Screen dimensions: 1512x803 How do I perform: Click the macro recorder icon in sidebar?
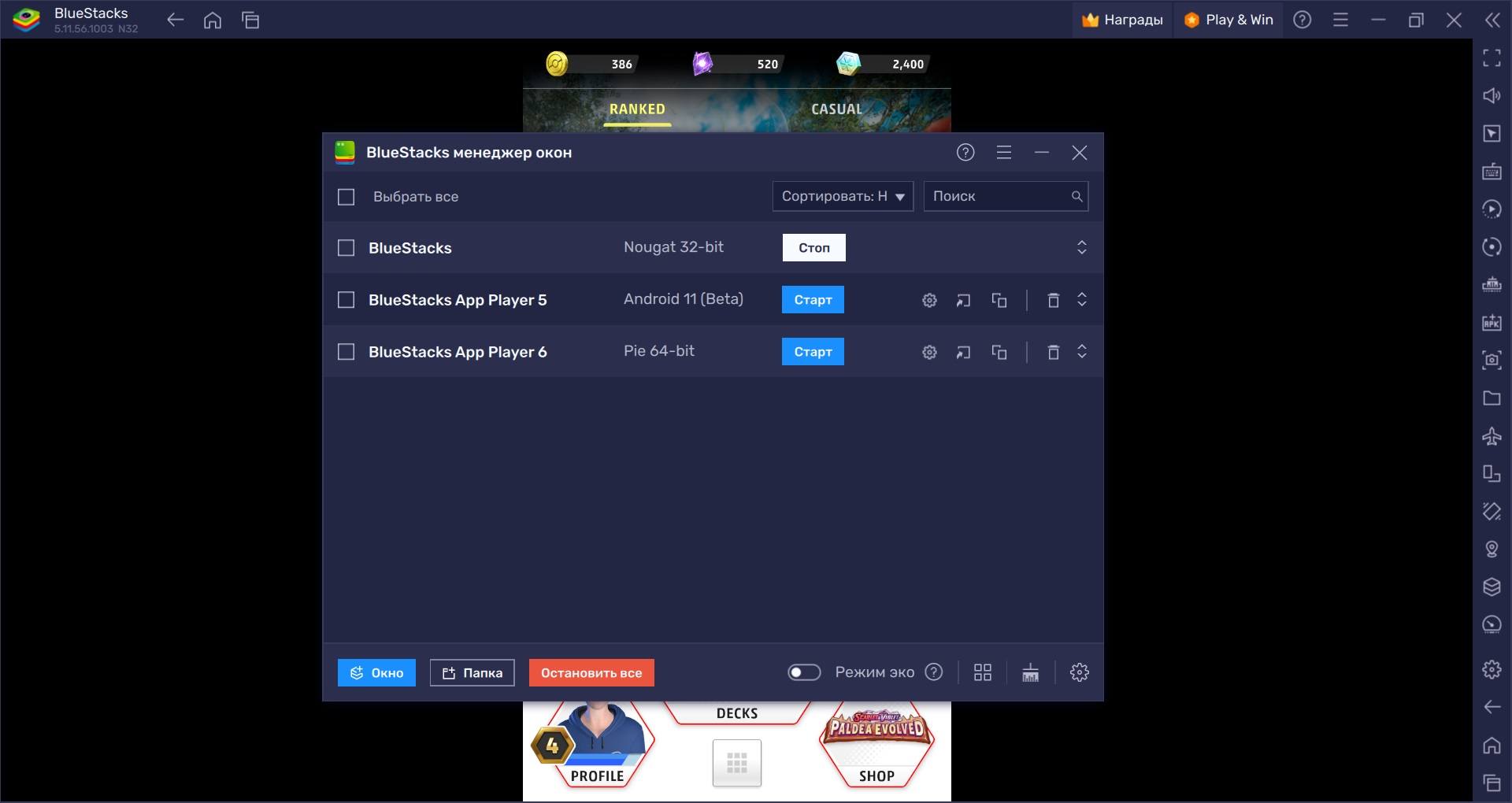pyautogui.click(x=1492, y=209)
